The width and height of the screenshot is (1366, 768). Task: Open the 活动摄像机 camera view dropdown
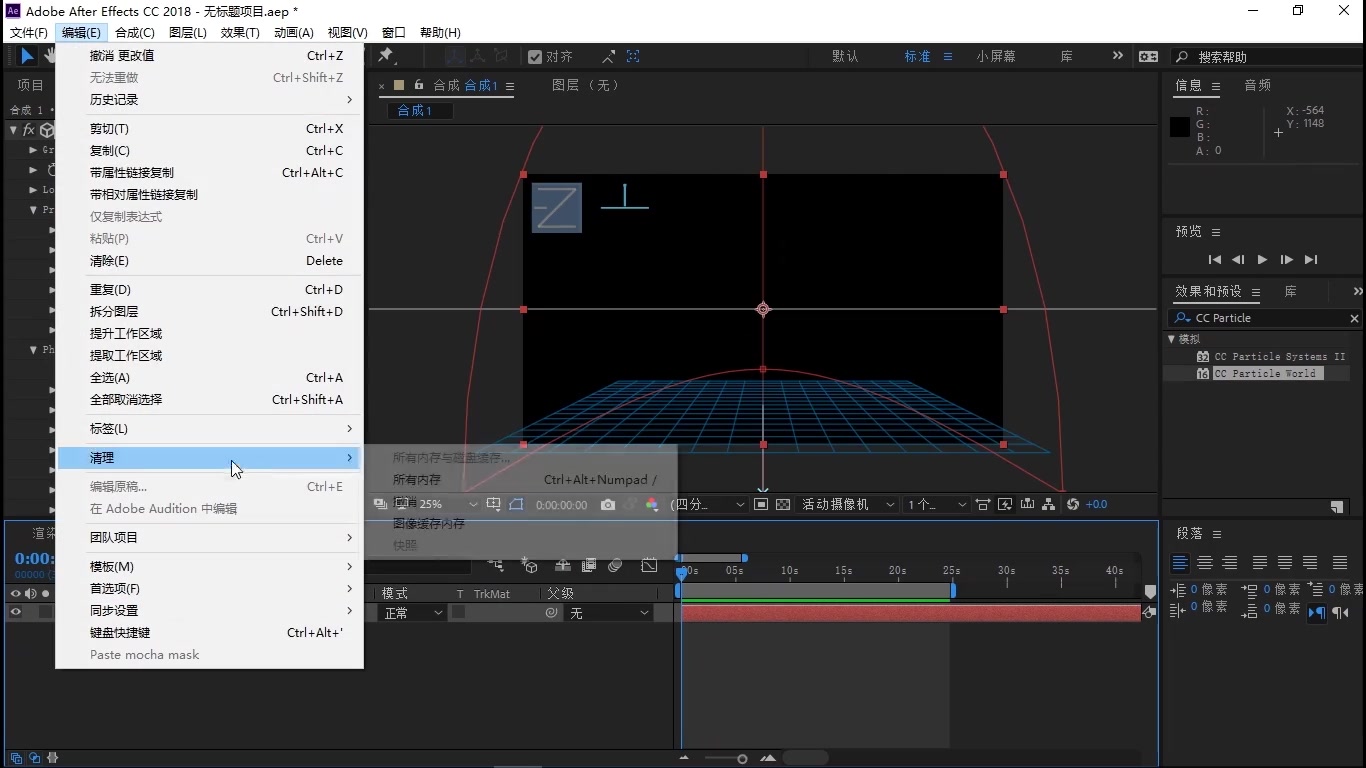tap(847, 505)
